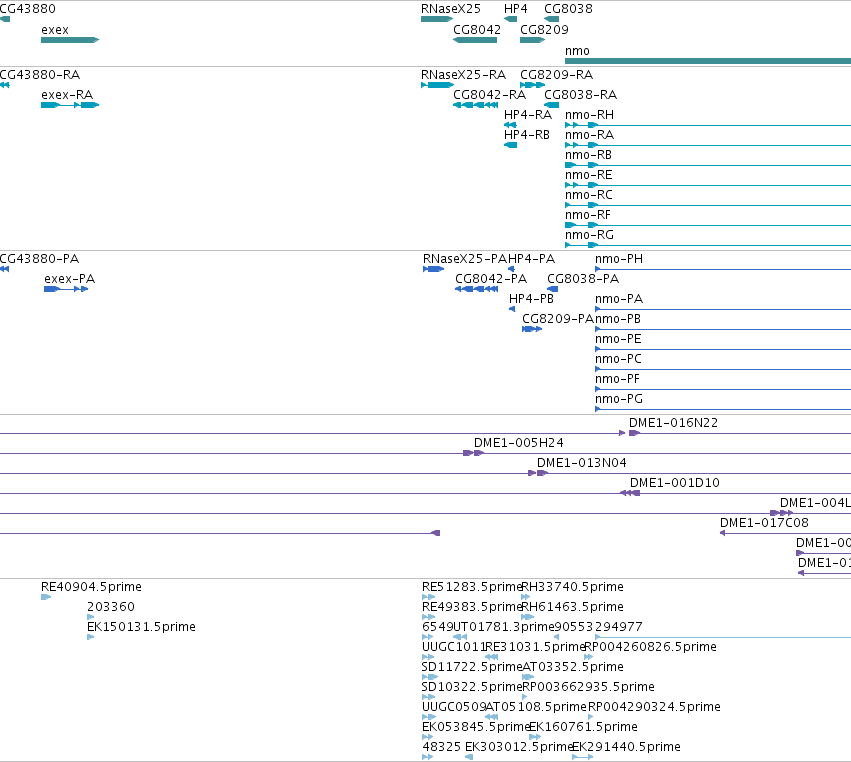Select the CG8209 gene label
The image size is (851, 762).
[x=544, y=29]
